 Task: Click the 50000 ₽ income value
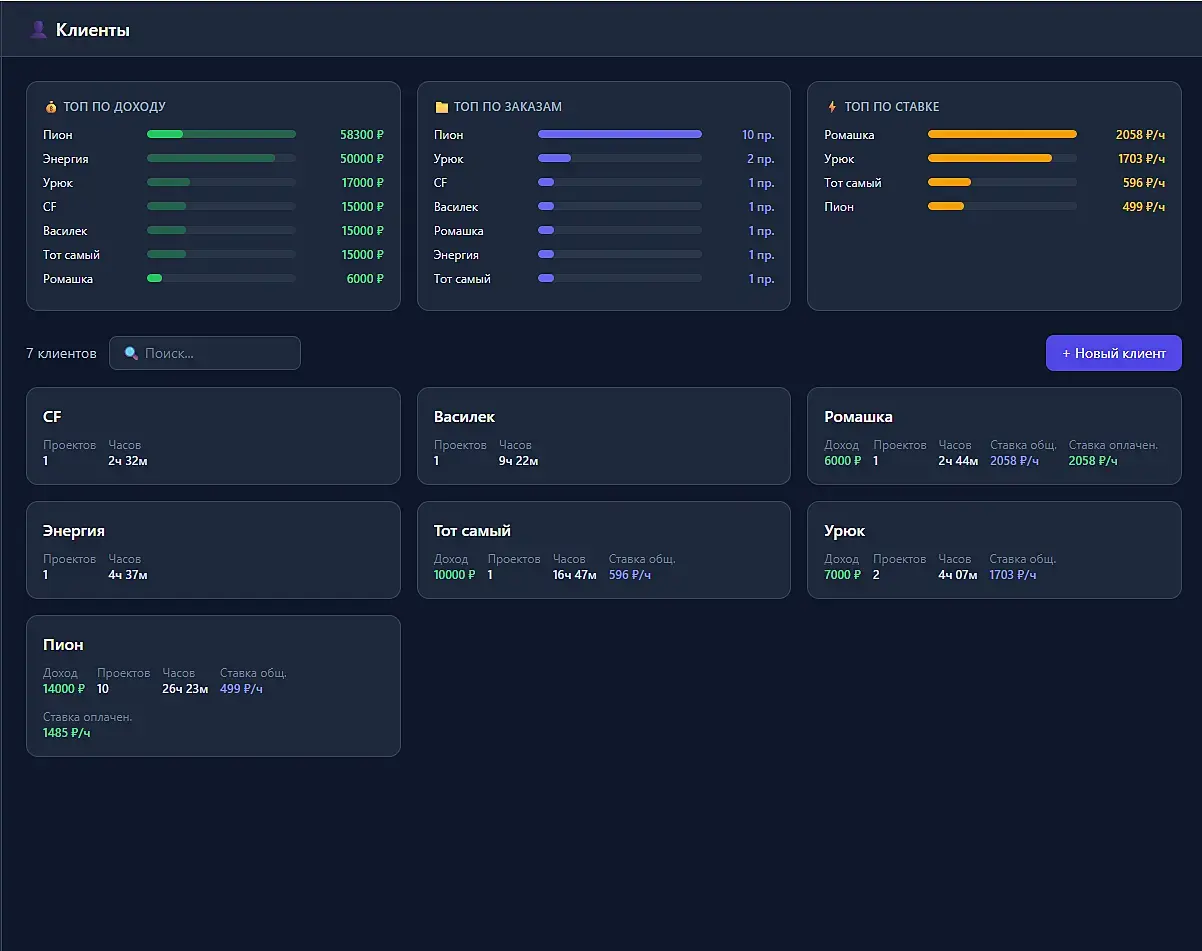pos(362,159)
